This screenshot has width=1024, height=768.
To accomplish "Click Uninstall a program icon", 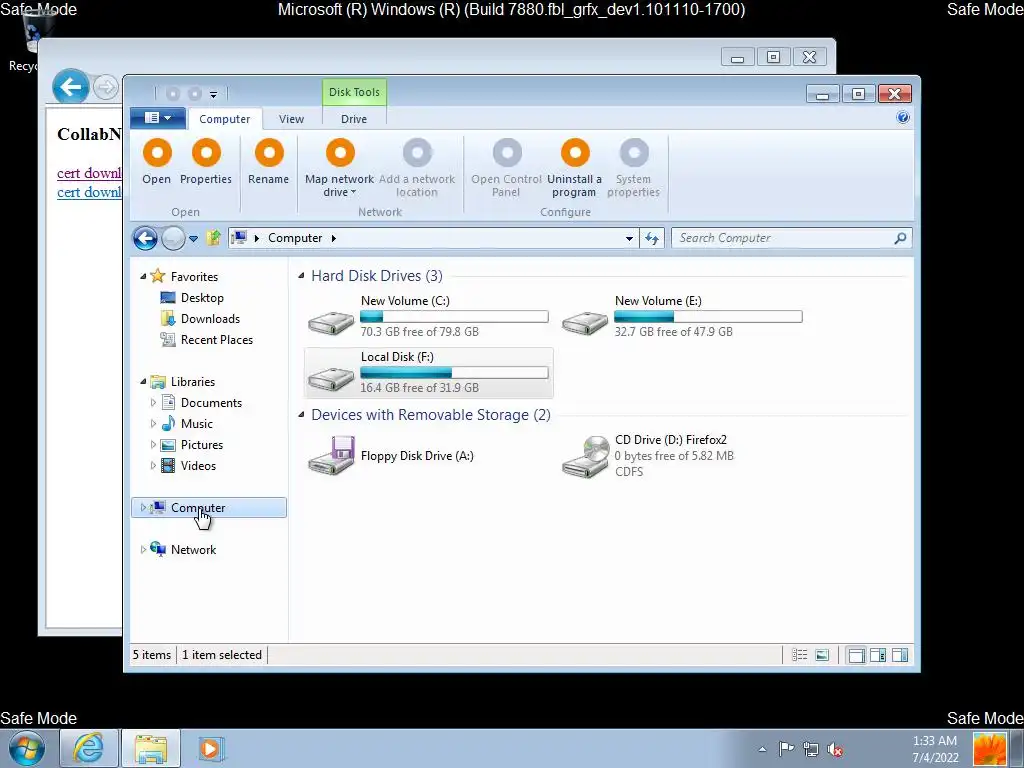I will 575,153.
